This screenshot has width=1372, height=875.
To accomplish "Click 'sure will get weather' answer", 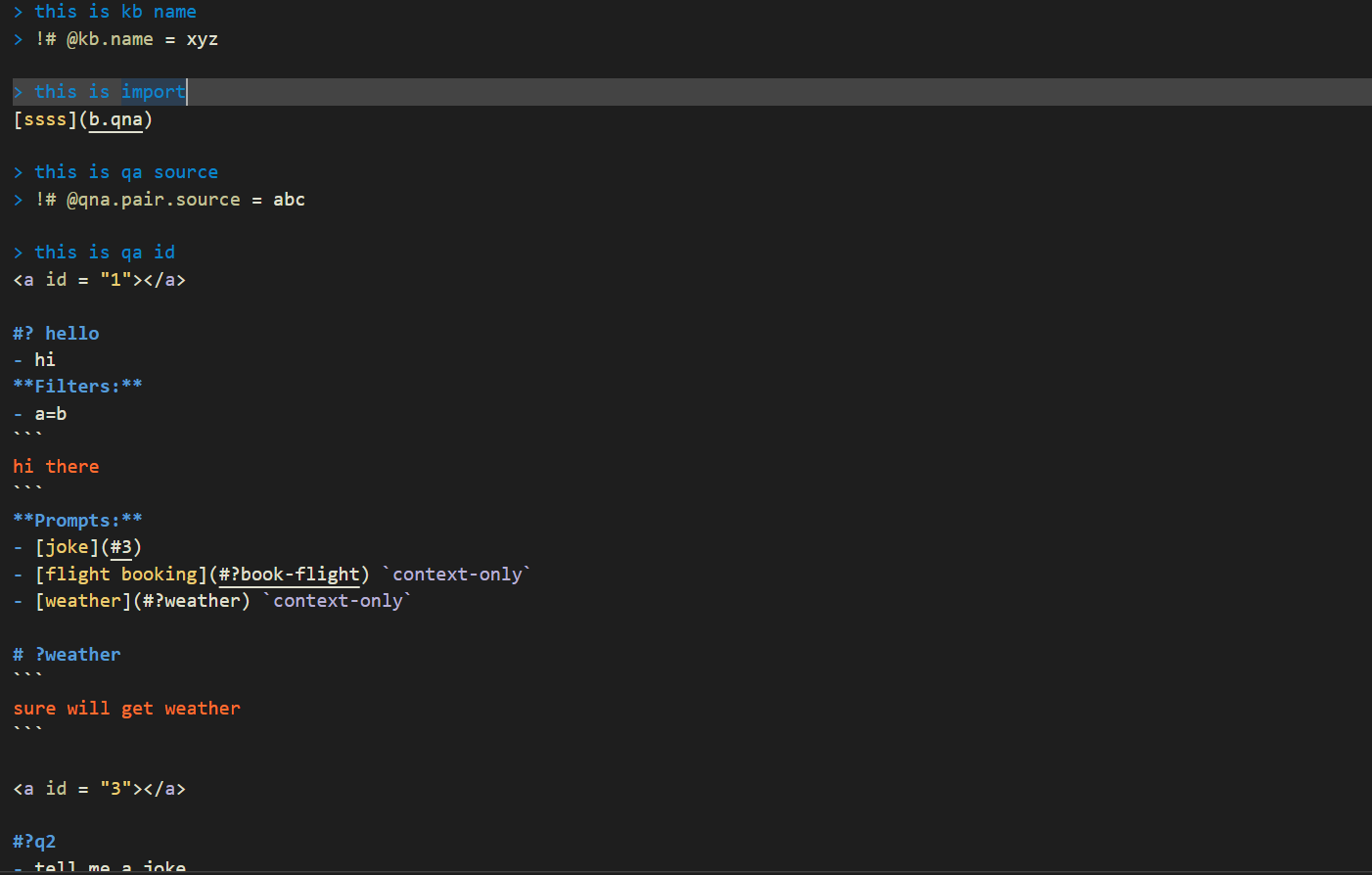I will point(126,709).
